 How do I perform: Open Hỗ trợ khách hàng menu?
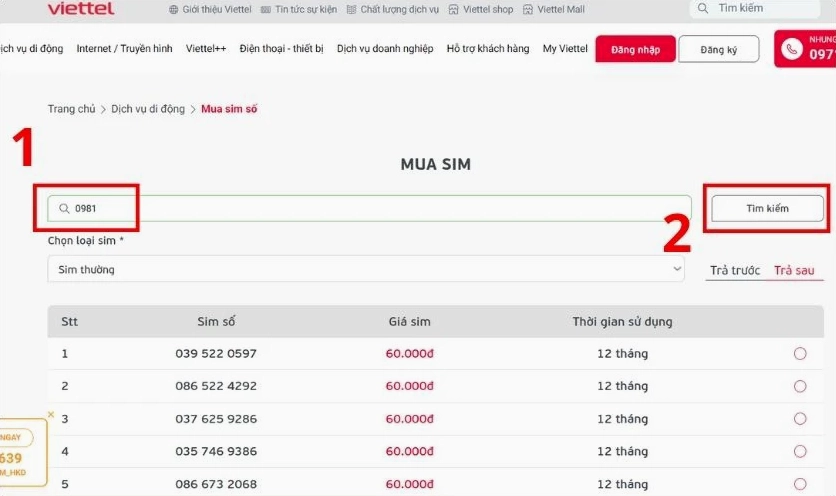pyautogui.click(x=488, y=49)
